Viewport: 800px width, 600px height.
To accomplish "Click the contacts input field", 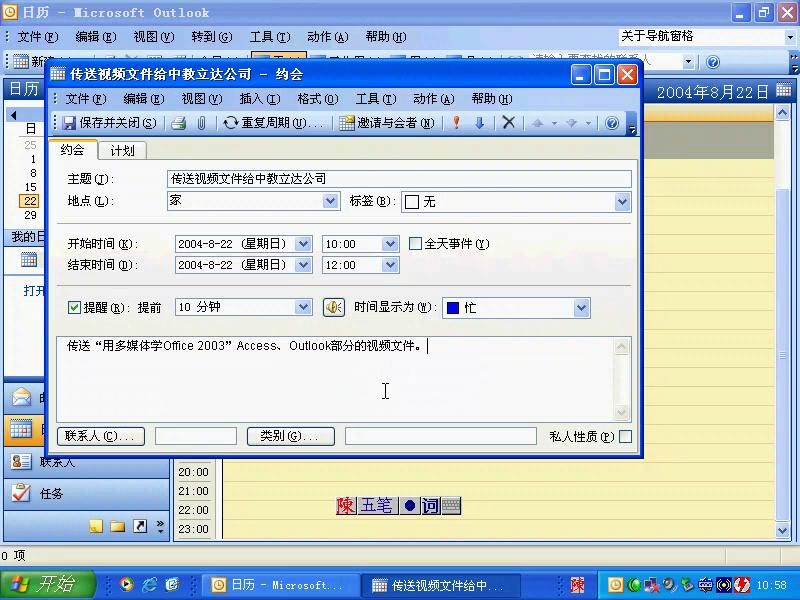I will tap(196, 436).
